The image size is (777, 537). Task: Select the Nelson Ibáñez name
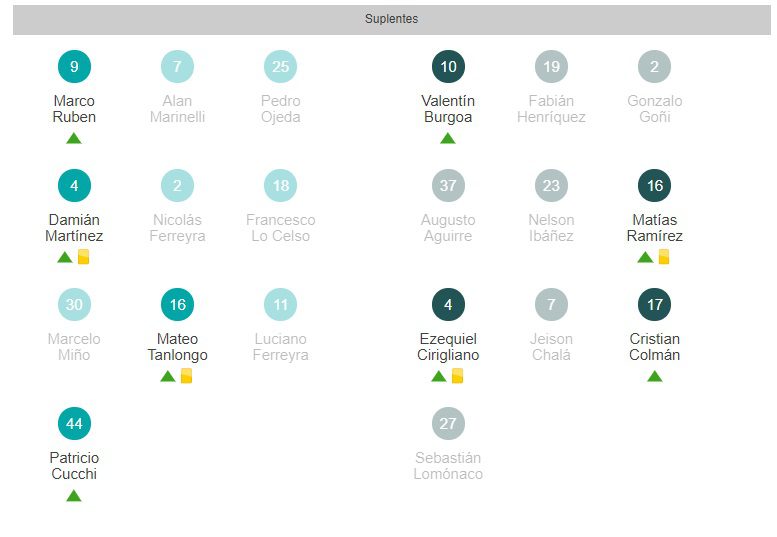point(551,228)
